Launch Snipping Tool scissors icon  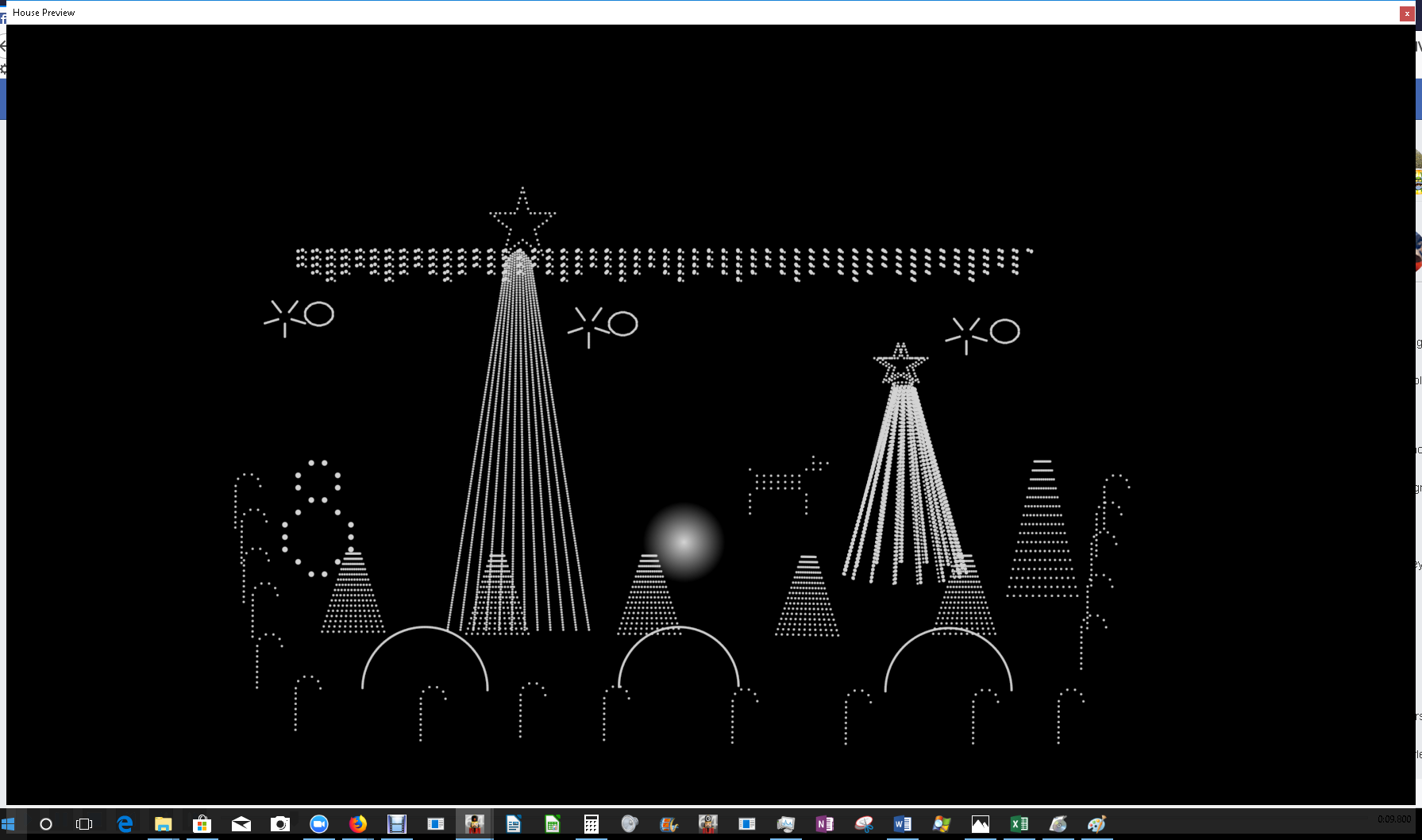point(864,824)
